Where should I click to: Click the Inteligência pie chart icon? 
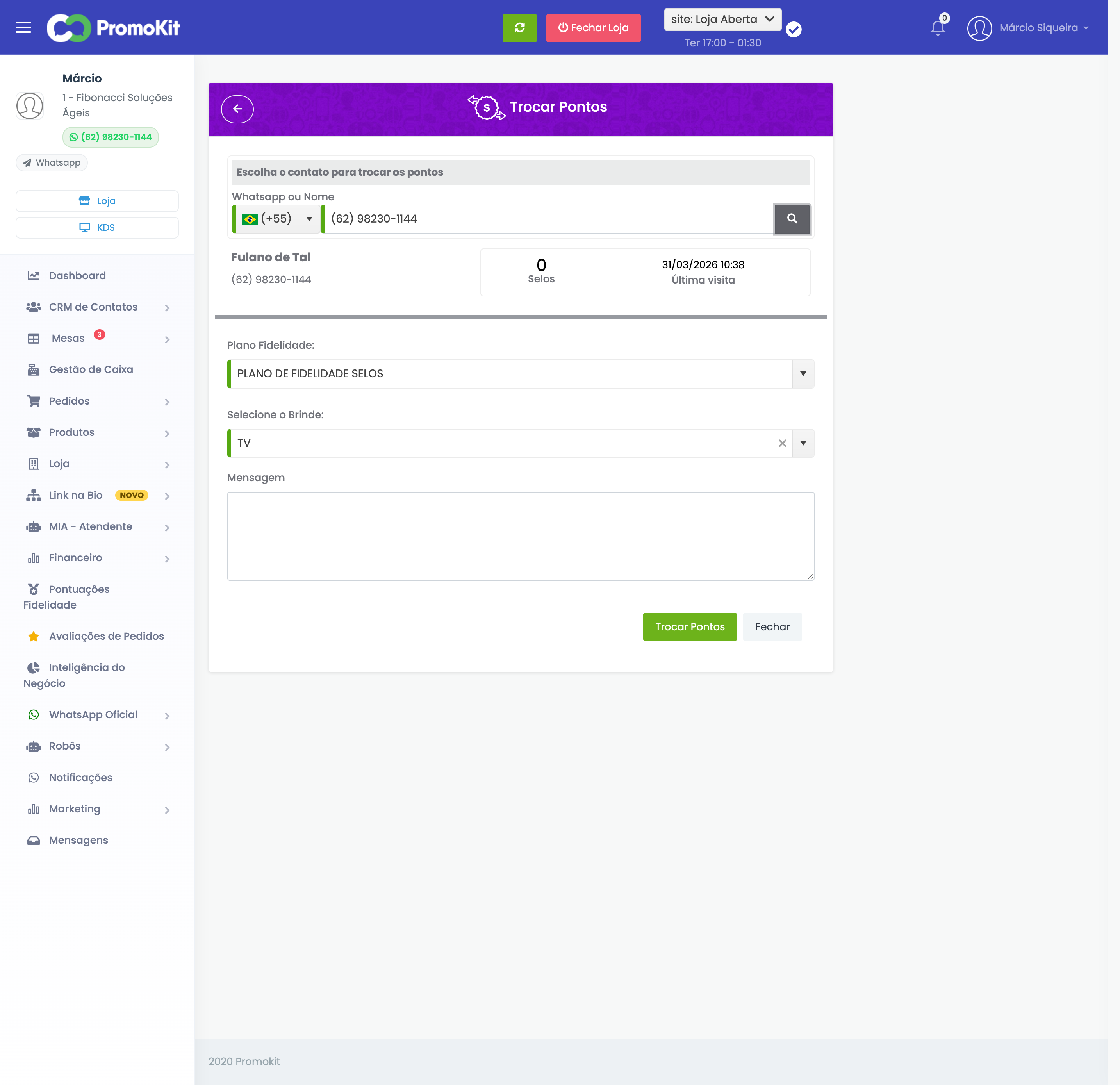(x=34, y=668)
